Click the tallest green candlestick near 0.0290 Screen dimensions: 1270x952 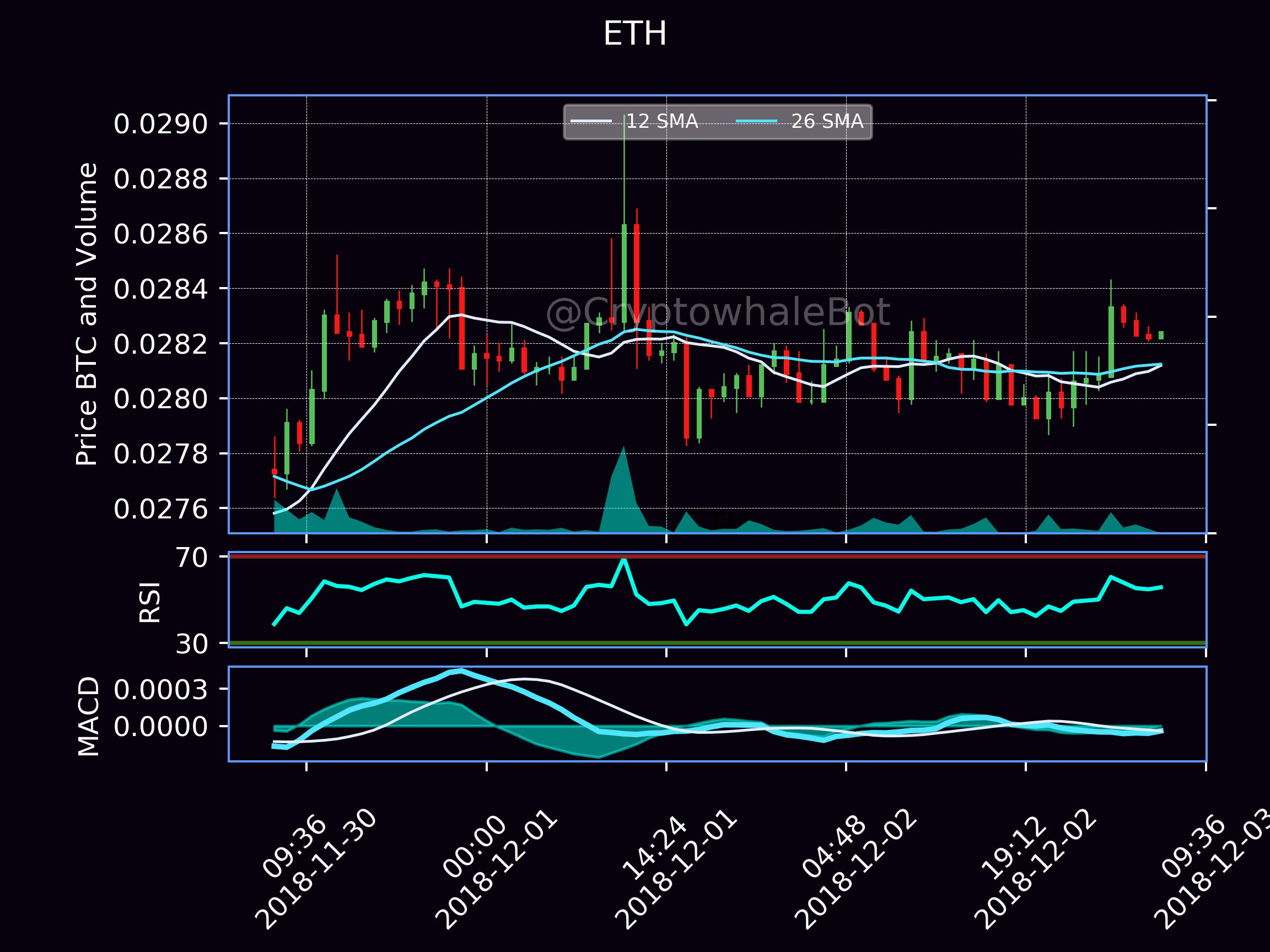click(x=624, y=273)
